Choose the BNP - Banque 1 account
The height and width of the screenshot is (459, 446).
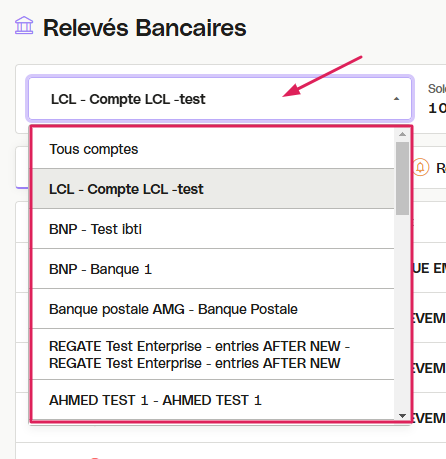tap(213, 269)
